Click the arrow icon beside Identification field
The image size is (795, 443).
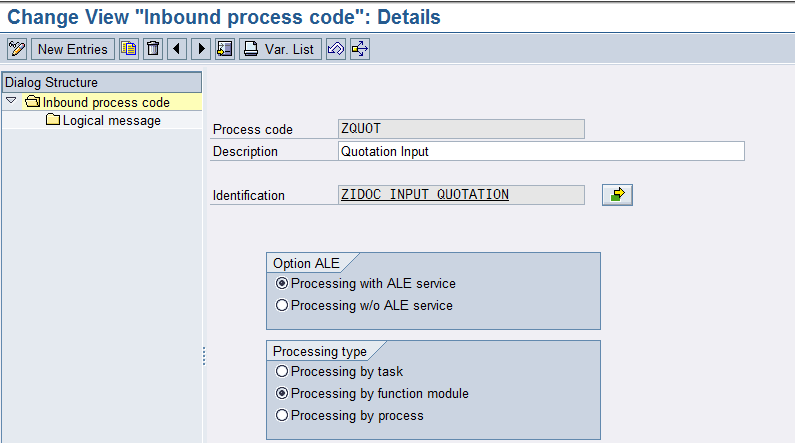(617, 195)
